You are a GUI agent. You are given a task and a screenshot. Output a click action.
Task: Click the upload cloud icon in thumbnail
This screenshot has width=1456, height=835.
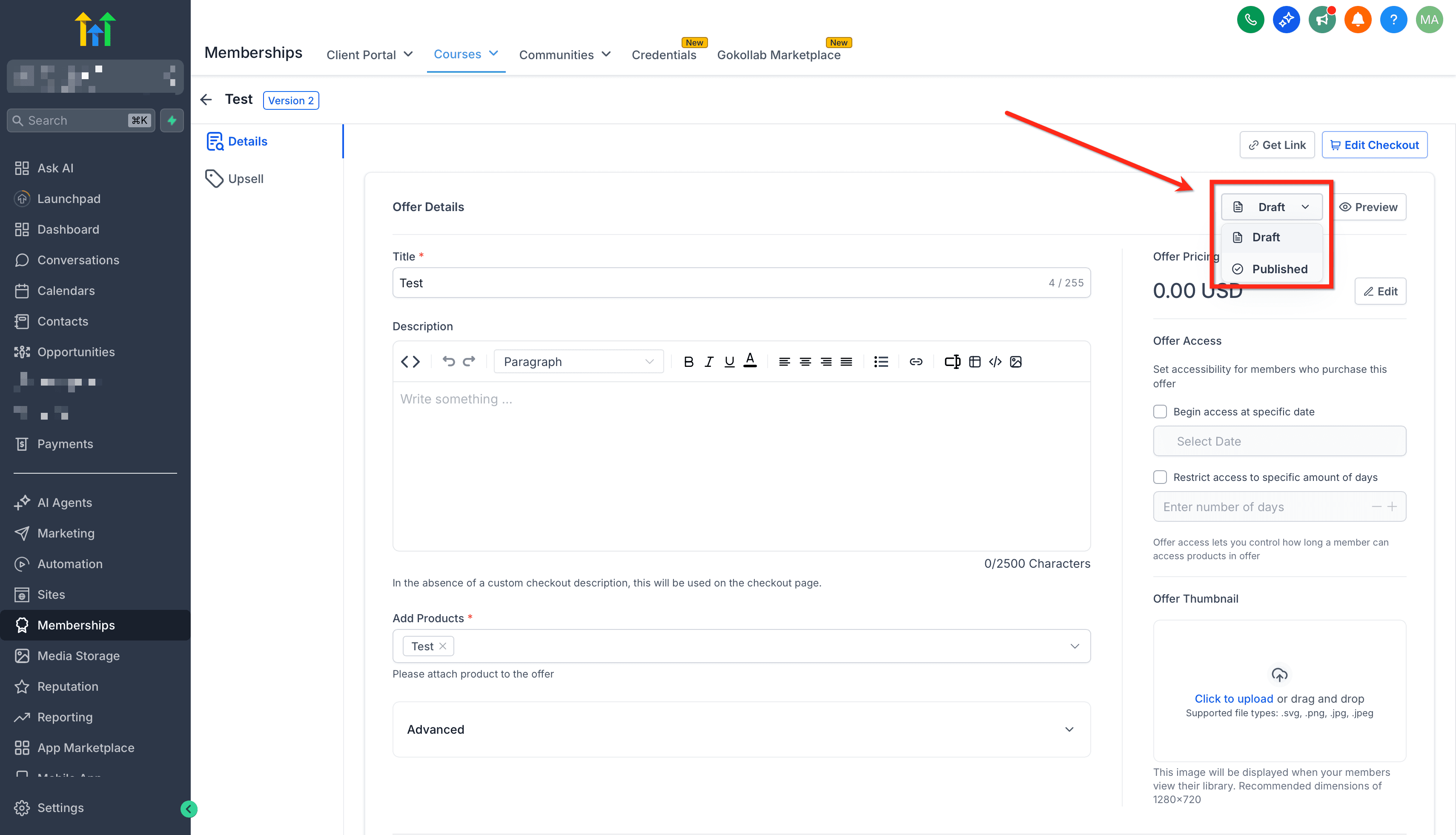(x=1279, y=675)
